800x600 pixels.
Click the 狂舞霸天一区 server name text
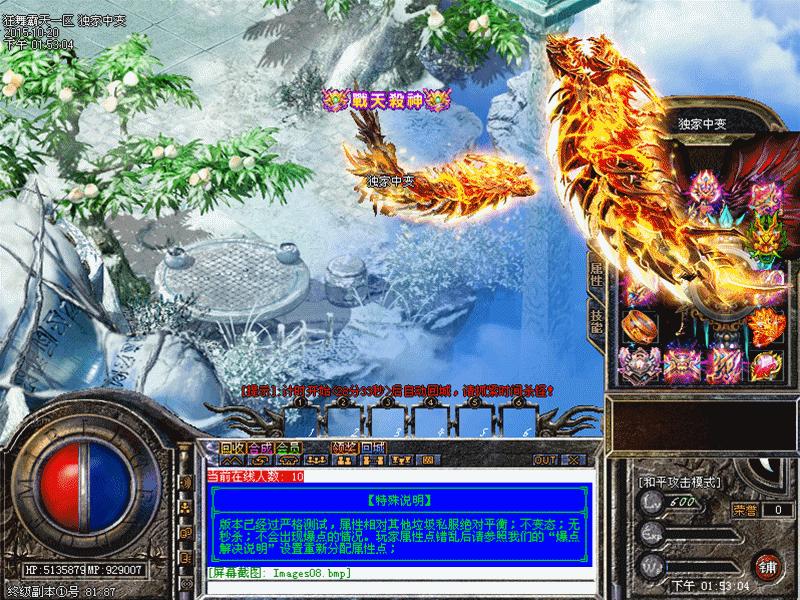(39, 21)
